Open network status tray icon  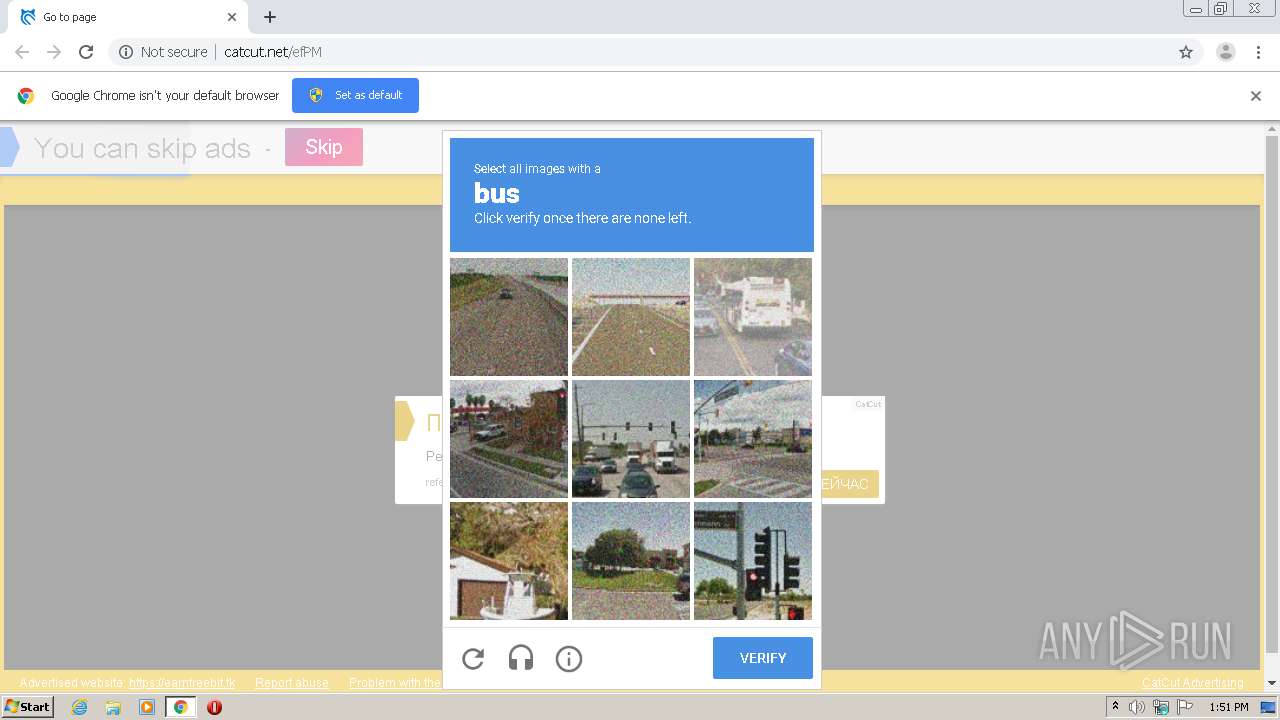tap(1161, 707)
